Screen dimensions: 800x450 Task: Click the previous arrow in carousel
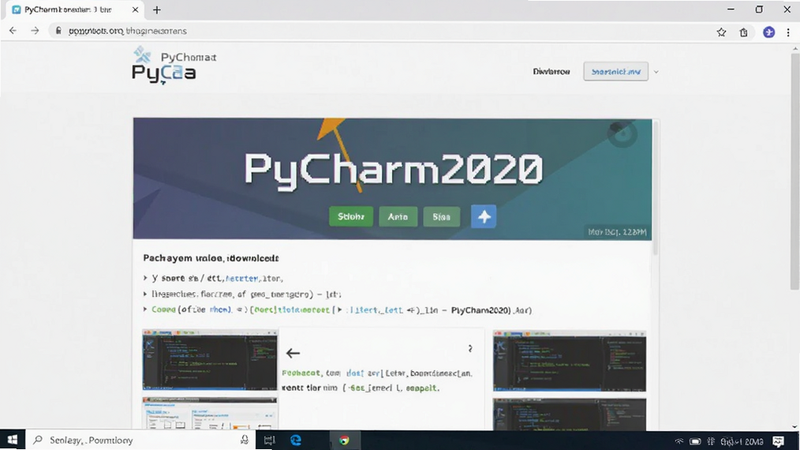pos(293,353)
